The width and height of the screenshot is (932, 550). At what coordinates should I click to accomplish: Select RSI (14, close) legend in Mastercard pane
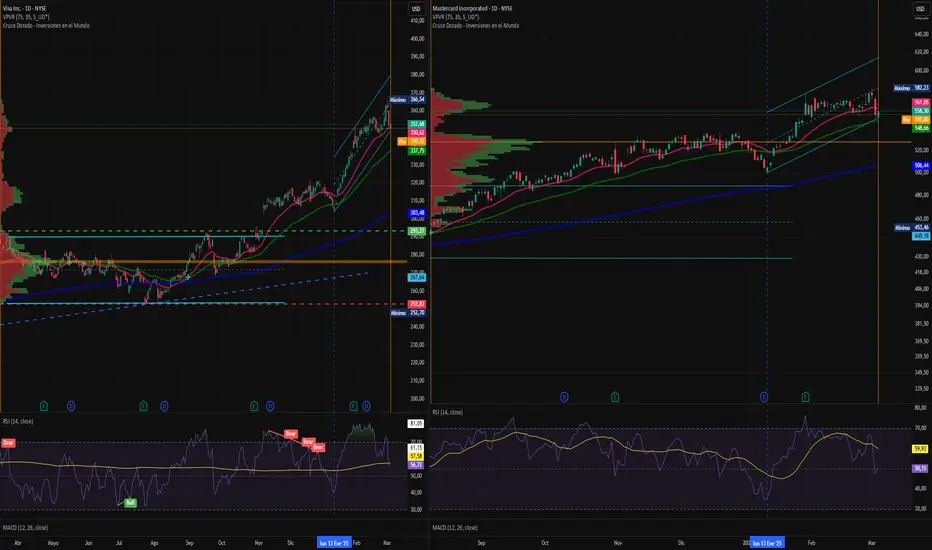[448, 412]
